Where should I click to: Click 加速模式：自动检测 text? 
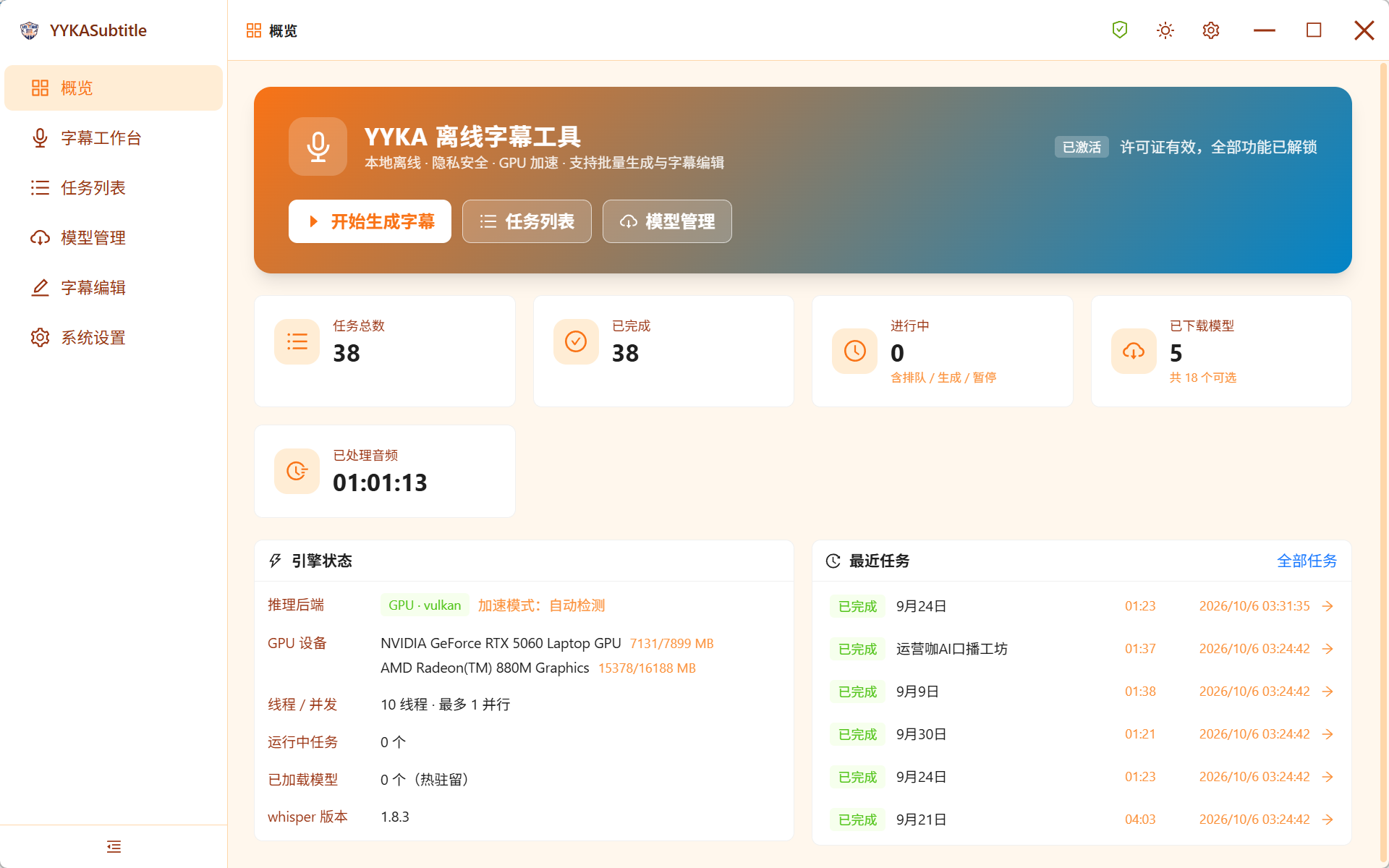541,605
